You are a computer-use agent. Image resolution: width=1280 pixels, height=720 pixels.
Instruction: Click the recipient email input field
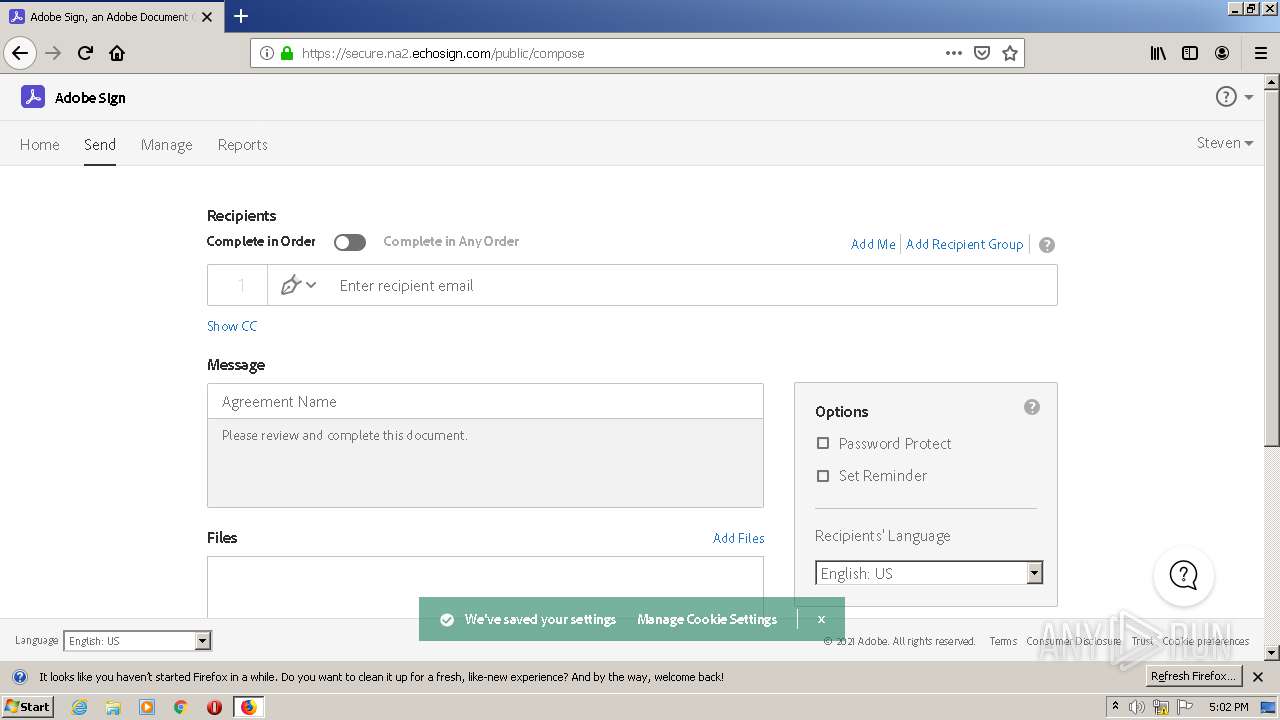(x=692, y=285)
